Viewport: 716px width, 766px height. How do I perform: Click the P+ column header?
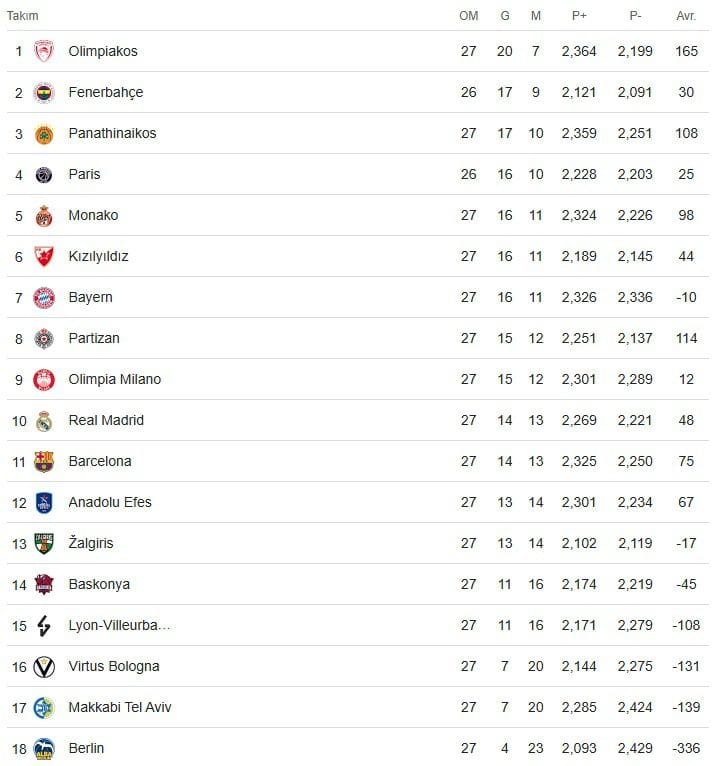579,16
